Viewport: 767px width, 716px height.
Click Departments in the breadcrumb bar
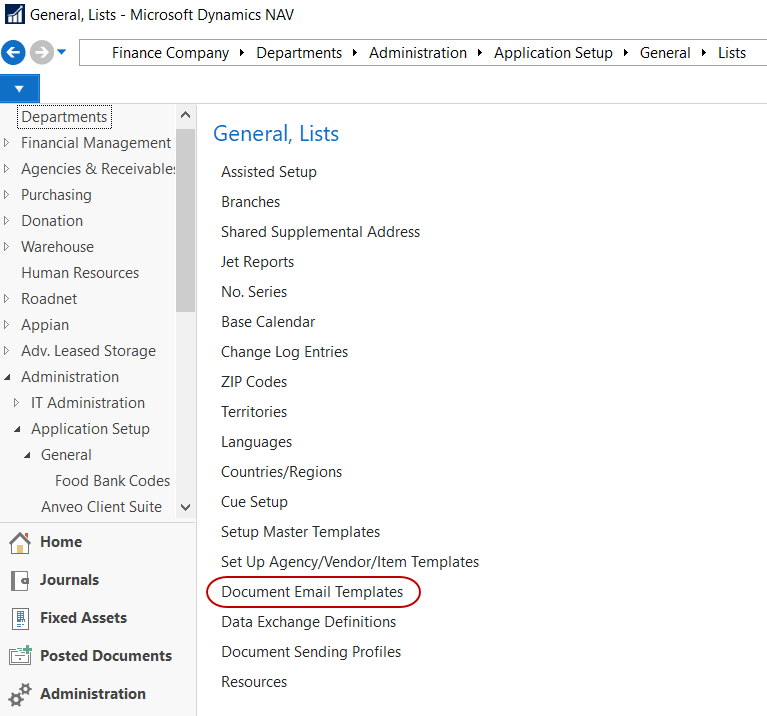[x=298, y=53]
